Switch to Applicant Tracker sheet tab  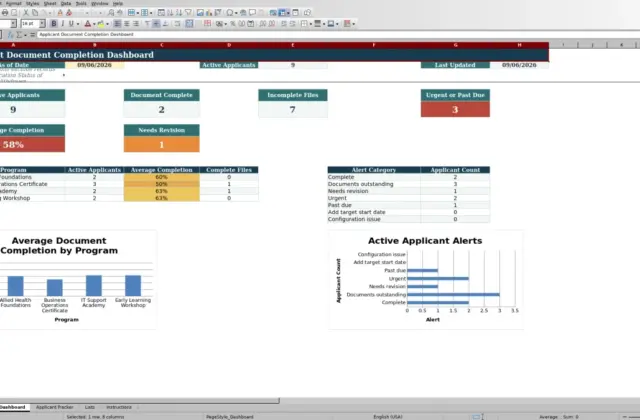pos(54,407)
